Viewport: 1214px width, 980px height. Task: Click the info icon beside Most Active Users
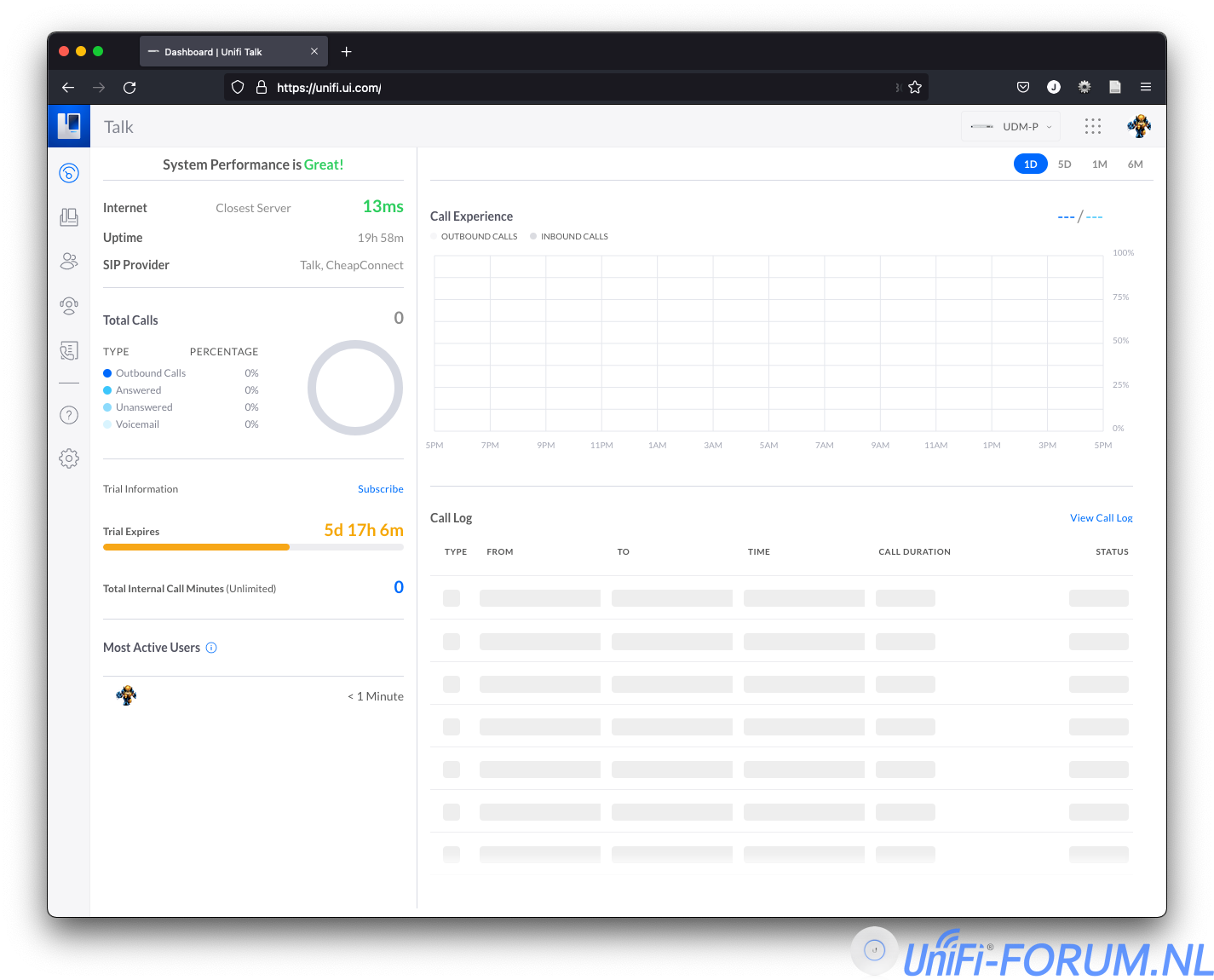[x=211, y=648]
